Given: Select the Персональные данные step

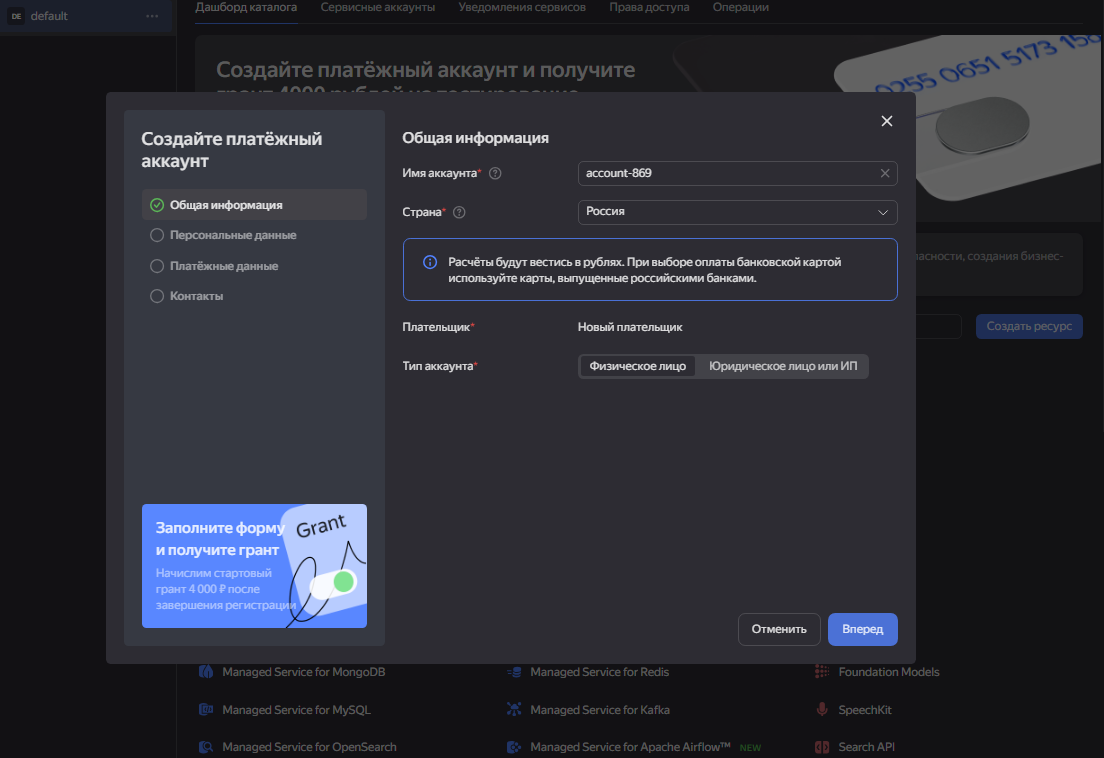Looking at the screenshot, I should (232, 235).
